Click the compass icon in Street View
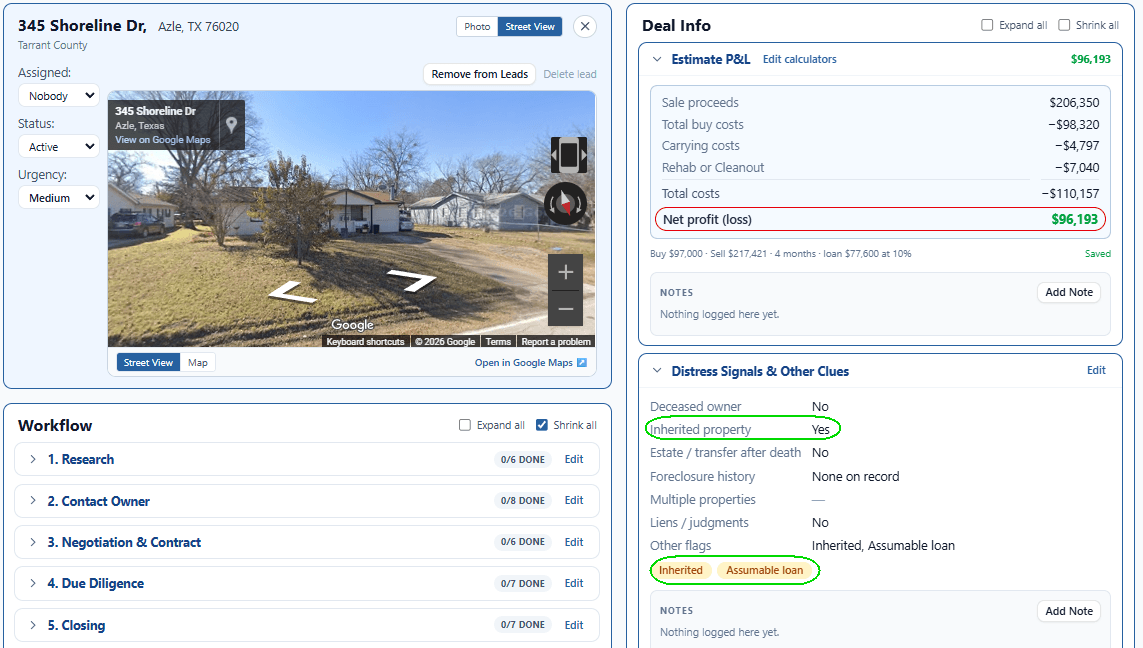The height and width of the screenshot is (648, 1143). coord(566,203)
